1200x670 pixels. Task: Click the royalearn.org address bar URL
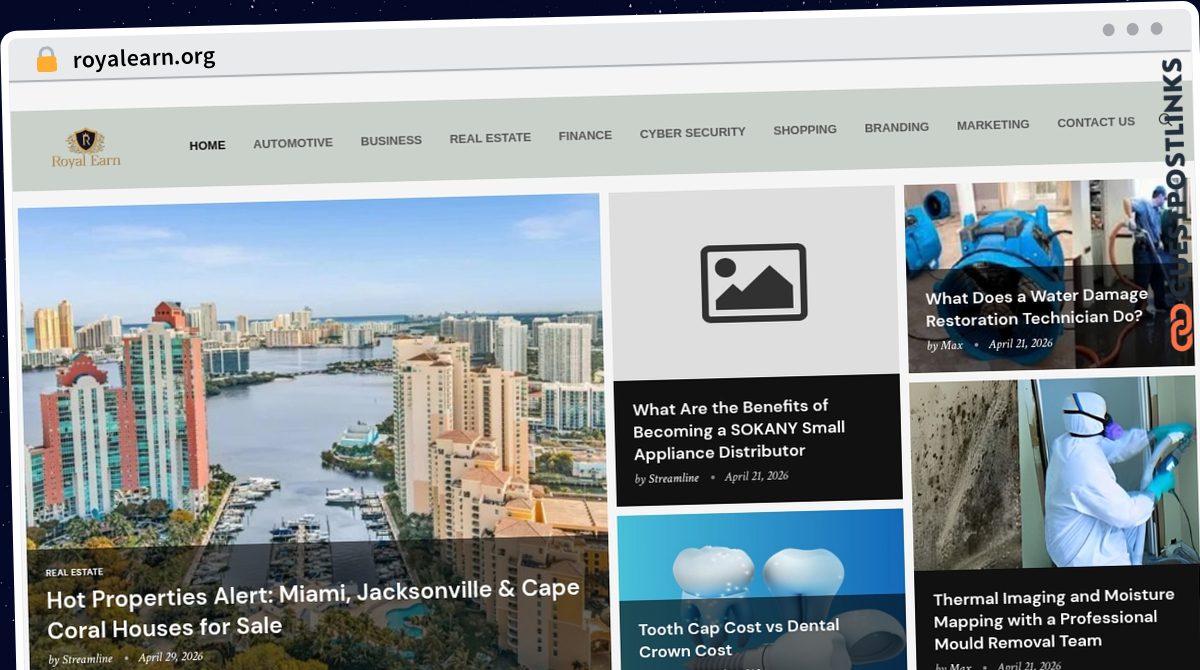coord(144,58)
